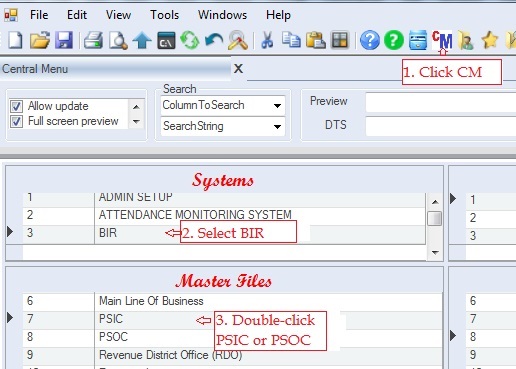The height and width of the screenshot is (369, 516).
Task: Click row number 2 in Systems
Action: point(30,215)
